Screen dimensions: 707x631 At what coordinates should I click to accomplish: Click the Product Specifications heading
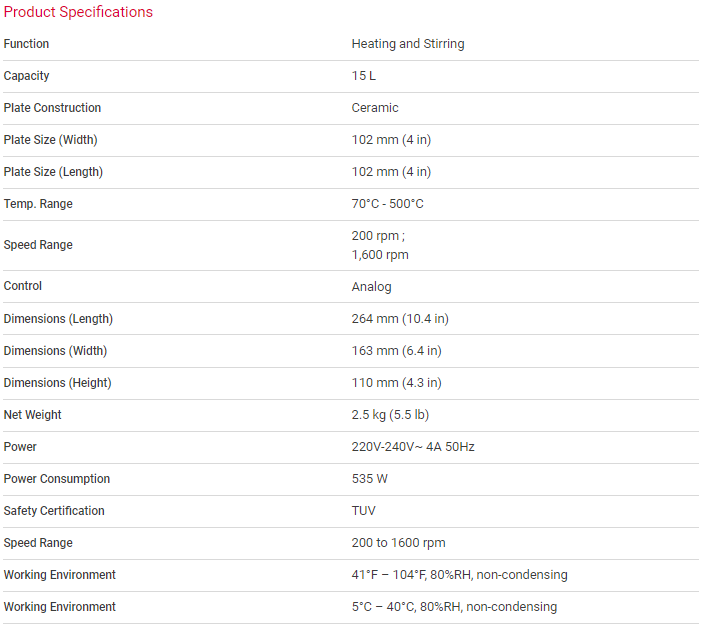(x=79, y=12)
